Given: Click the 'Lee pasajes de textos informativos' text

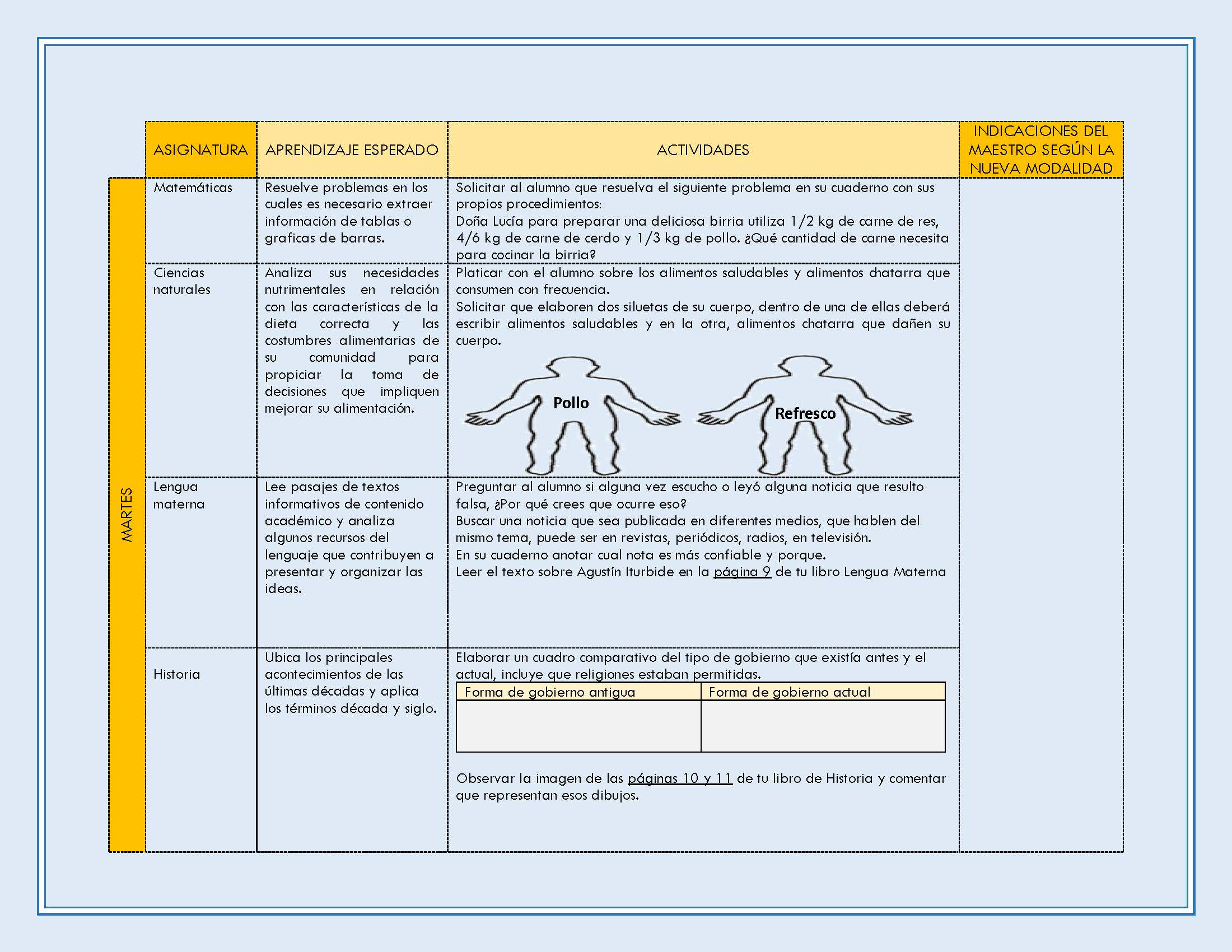Looking at the screenshot, I should (349, 538).
